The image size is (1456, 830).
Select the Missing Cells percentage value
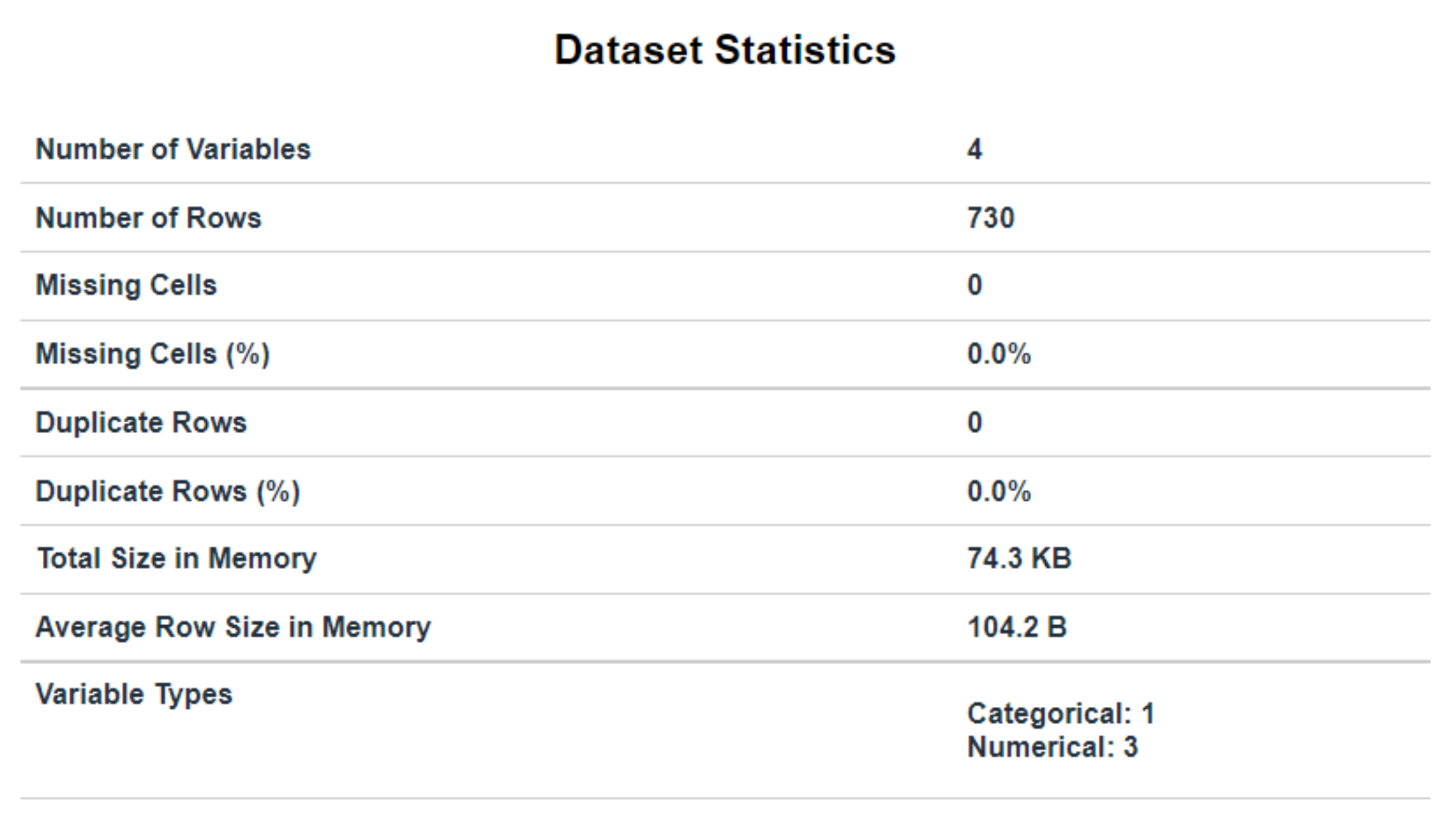[999, 354]
